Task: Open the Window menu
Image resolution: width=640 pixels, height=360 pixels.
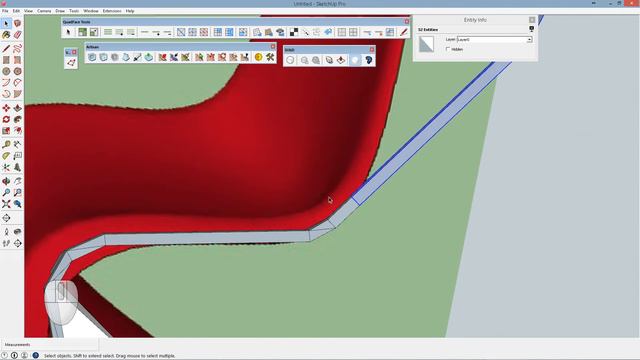Action: click(91, 11)
